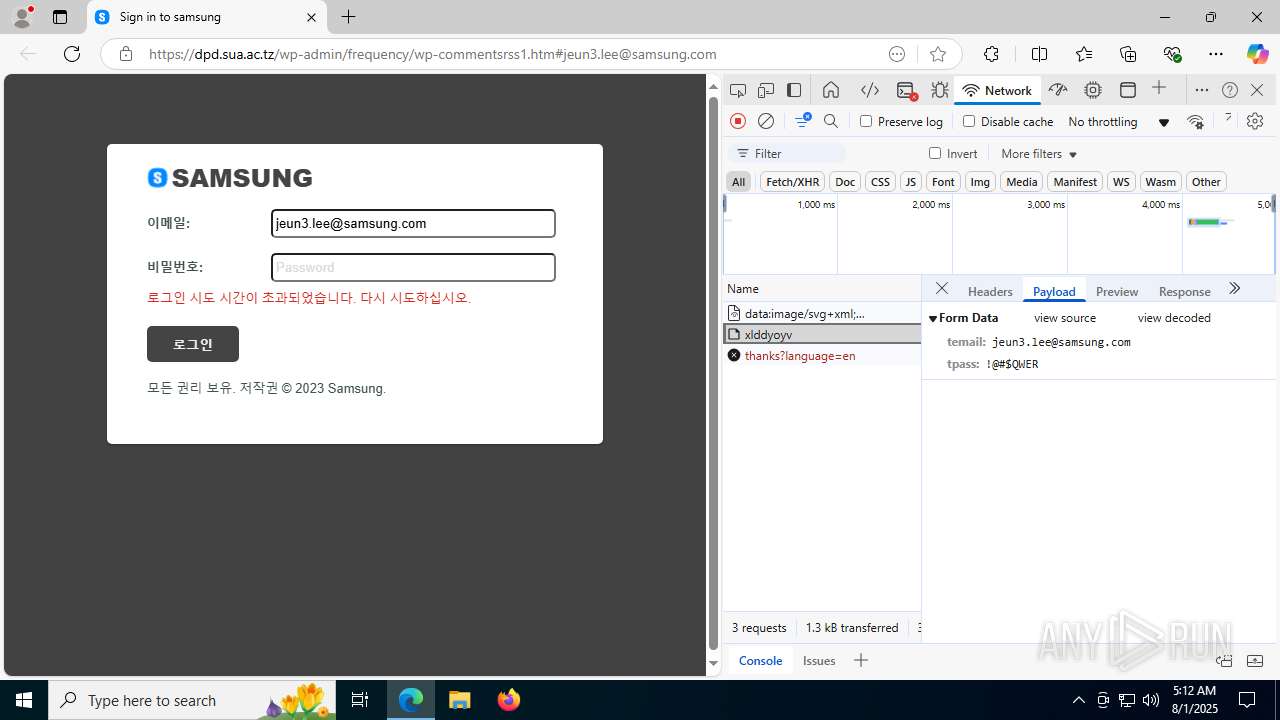Open split screen view icon
This screenshot has width=1280, height=720.
[x=1040, y=54]
